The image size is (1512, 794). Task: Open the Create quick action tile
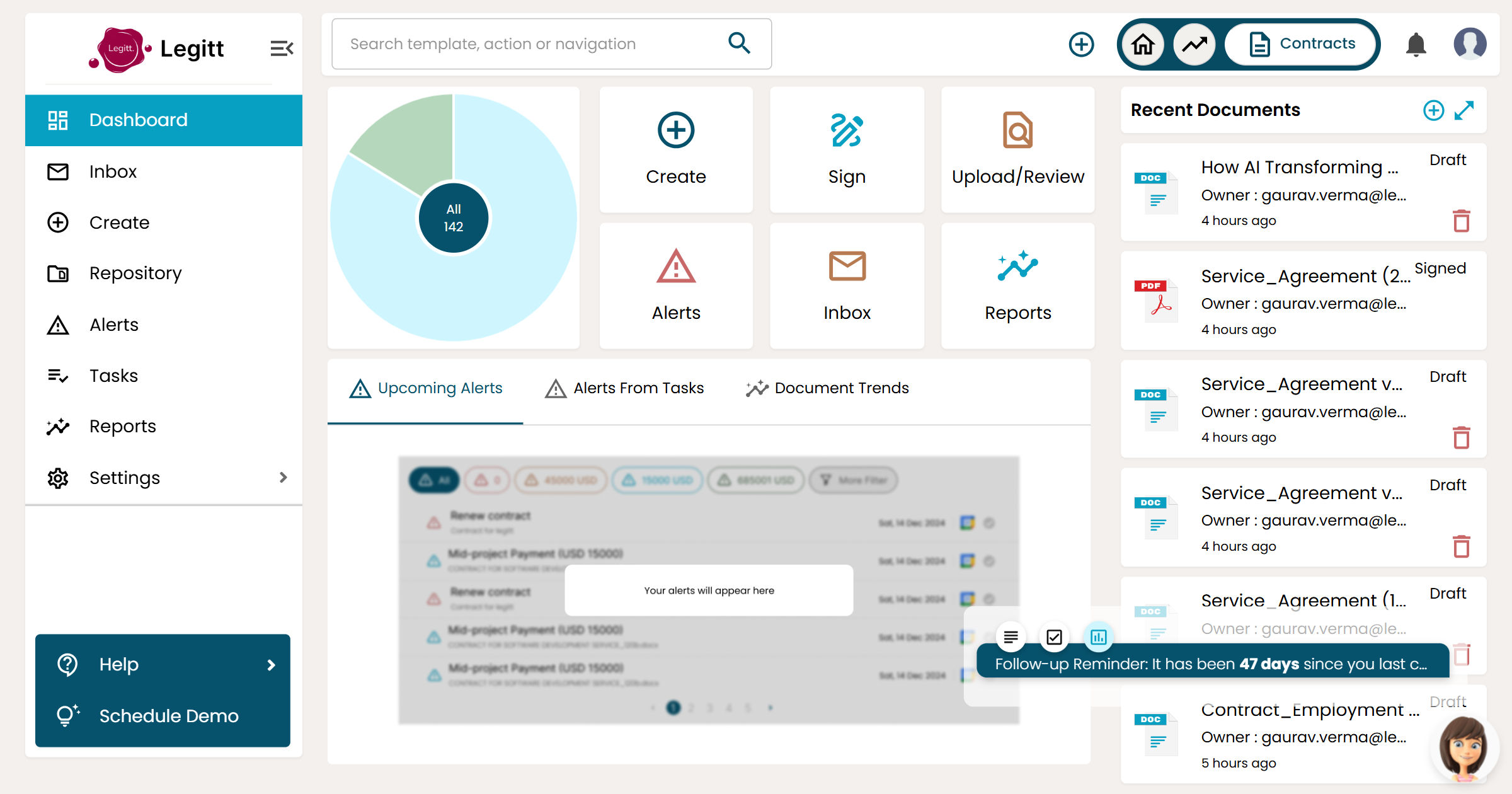pos(676,150)
